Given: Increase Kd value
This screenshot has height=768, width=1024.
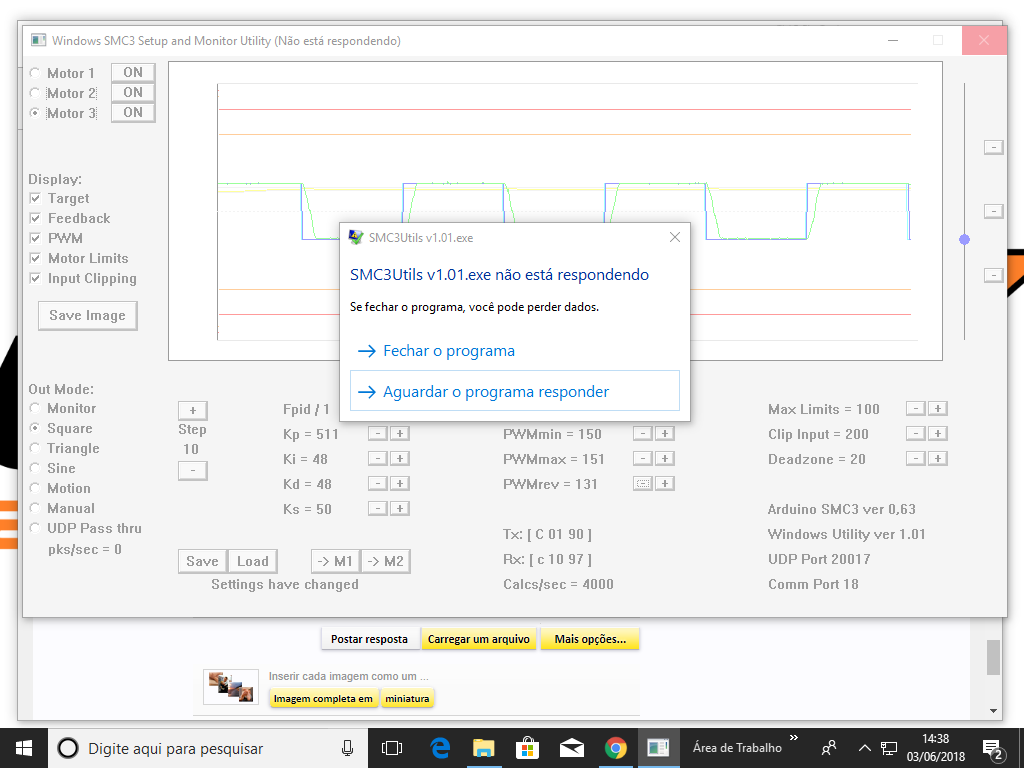Looking at the screenshot, I should pyautogui.click(x=400, y=483).
